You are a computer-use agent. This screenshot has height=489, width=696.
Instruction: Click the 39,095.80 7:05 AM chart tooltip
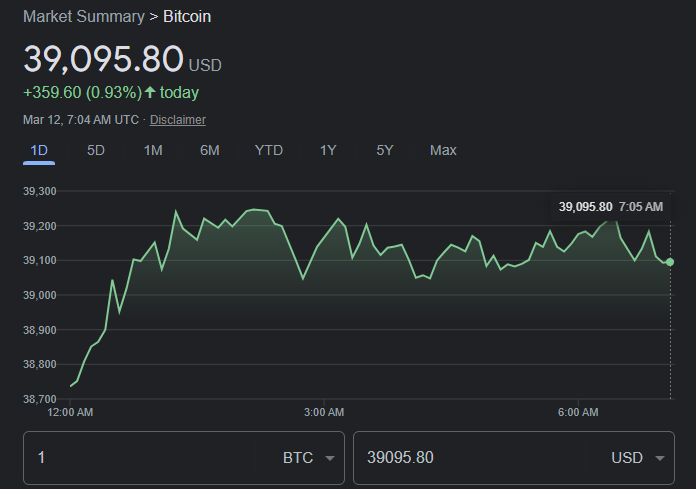click(611, 207)
